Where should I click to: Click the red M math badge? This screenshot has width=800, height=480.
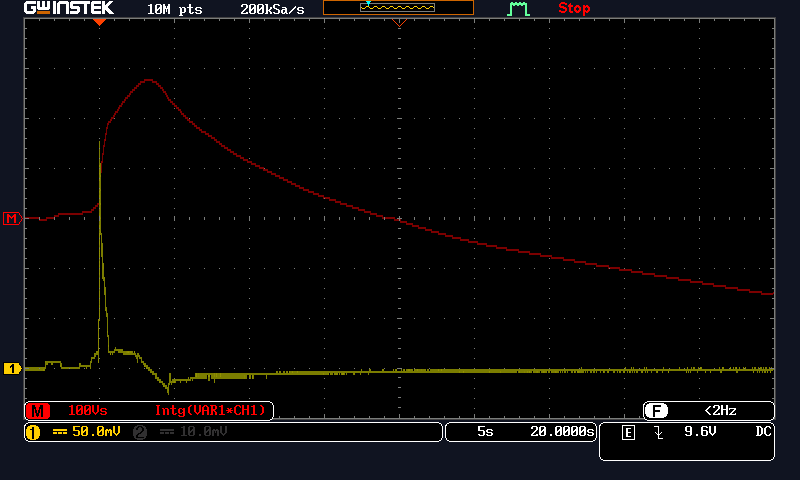click(38, 411)
